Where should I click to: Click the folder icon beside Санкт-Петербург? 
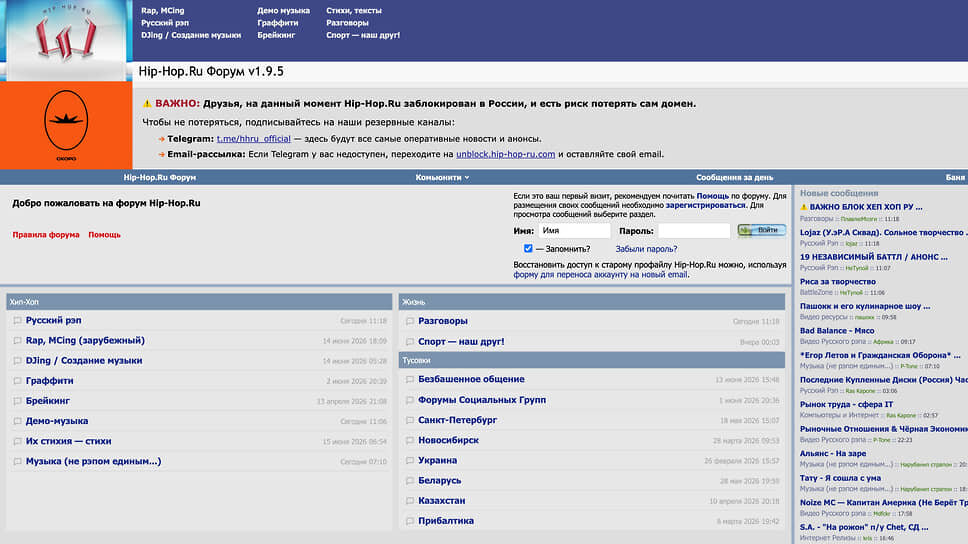point(410,421)
